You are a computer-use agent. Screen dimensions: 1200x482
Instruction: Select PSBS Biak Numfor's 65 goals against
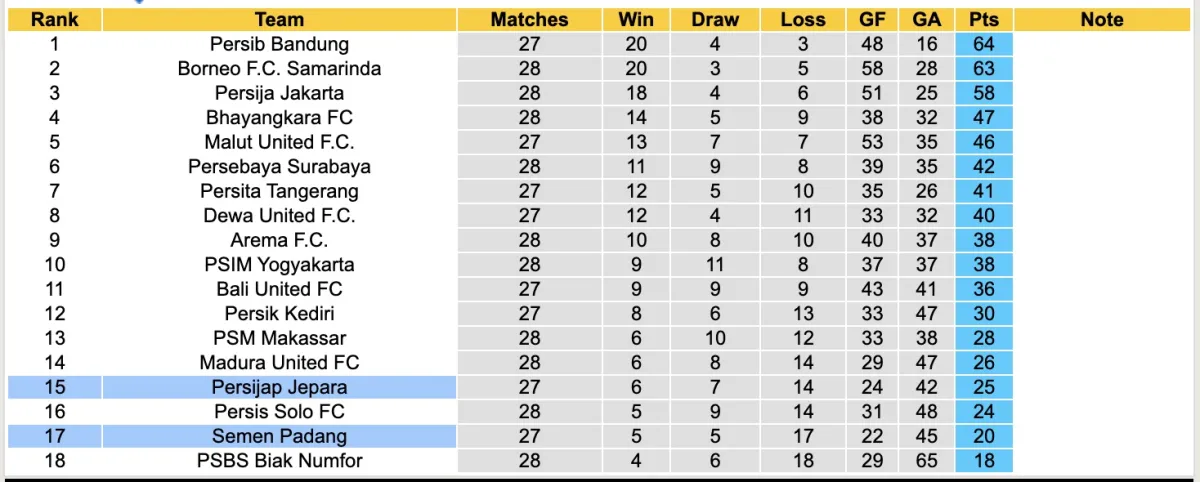[x=926, y=461]
